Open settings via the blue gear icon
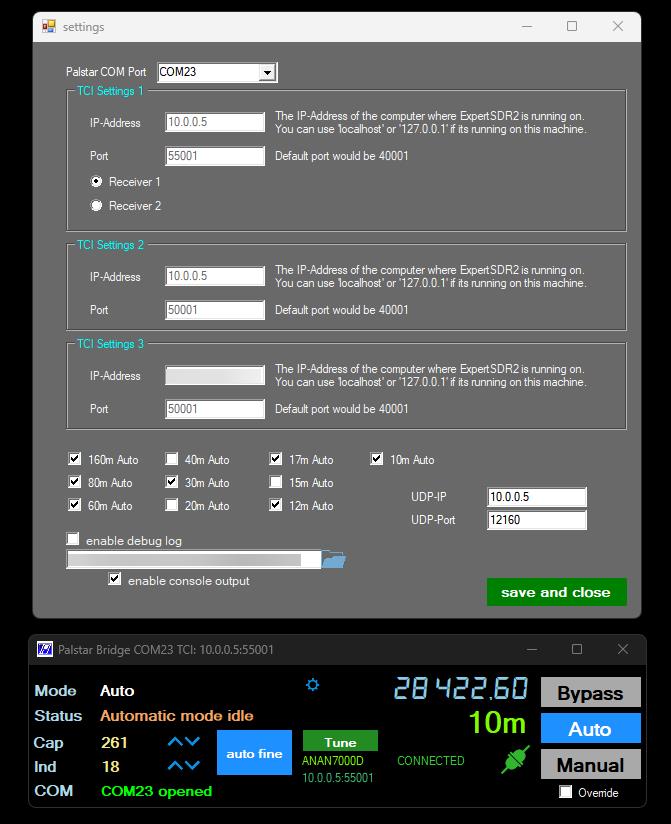671x824 pixels. [313, 685]
